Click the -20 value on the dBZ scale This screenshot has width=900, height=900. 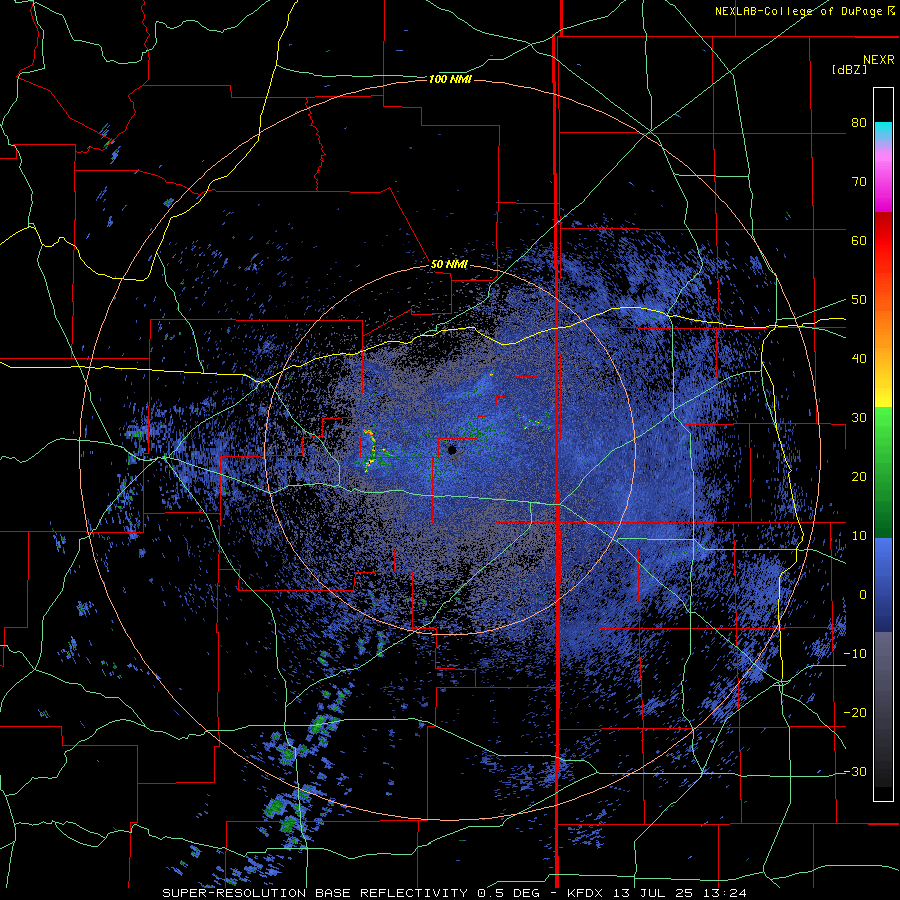tap(855, 712)
